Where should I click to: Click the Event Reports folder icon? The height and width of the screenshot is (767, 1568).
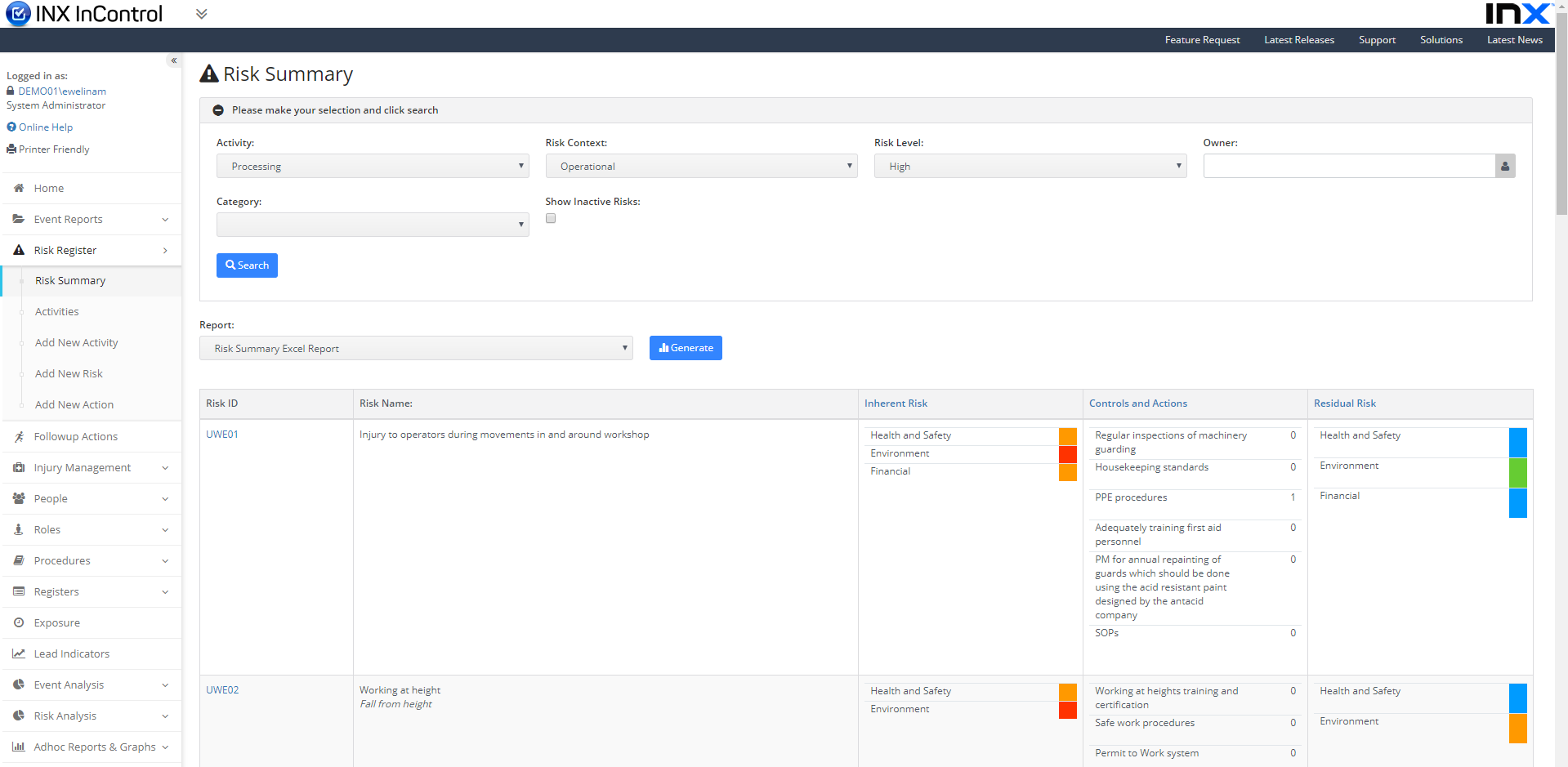pyautogui.click(x=19, y=219)
